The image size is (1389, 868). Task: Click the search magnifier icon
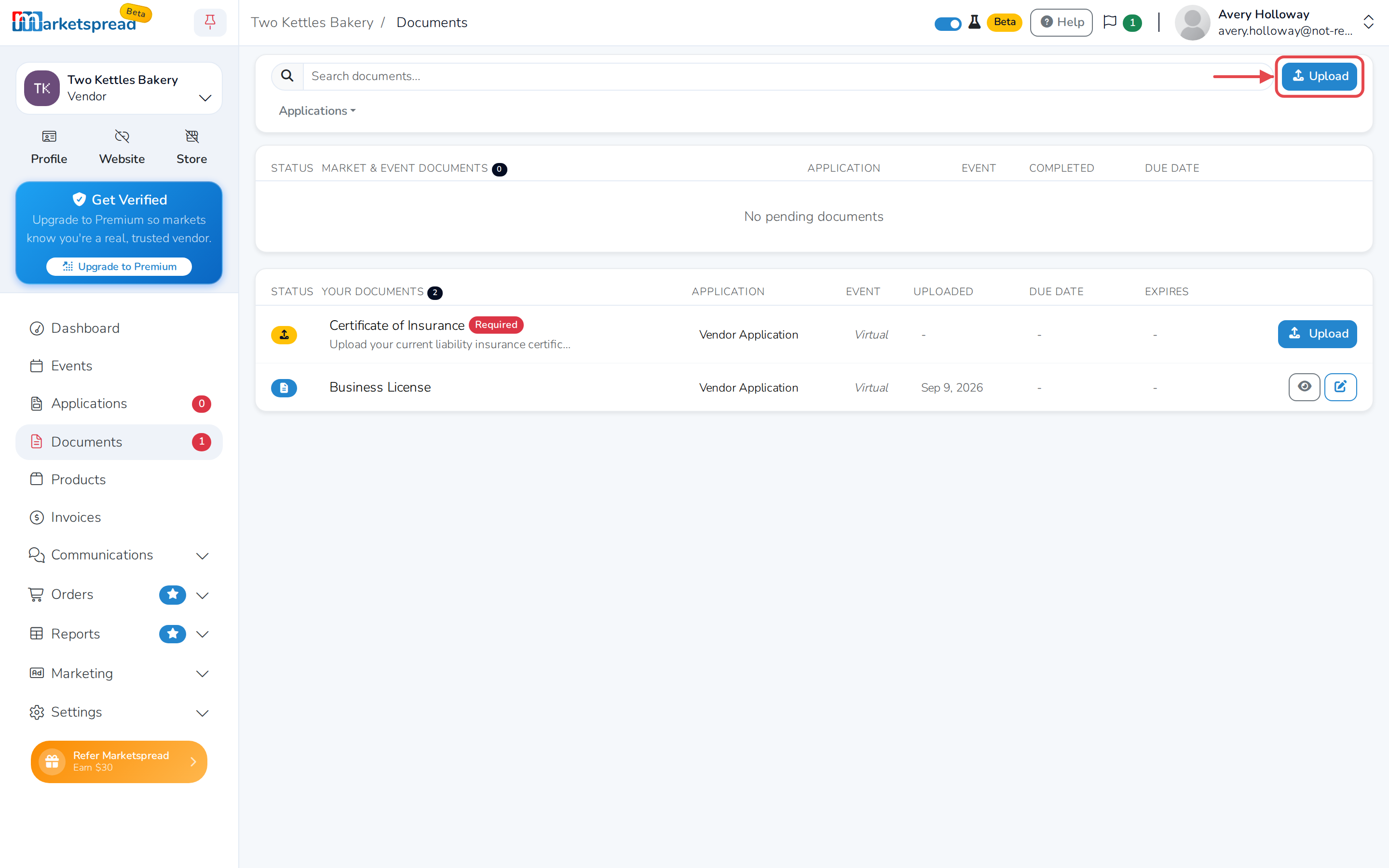pyautogui.click(x=287, y=76)
